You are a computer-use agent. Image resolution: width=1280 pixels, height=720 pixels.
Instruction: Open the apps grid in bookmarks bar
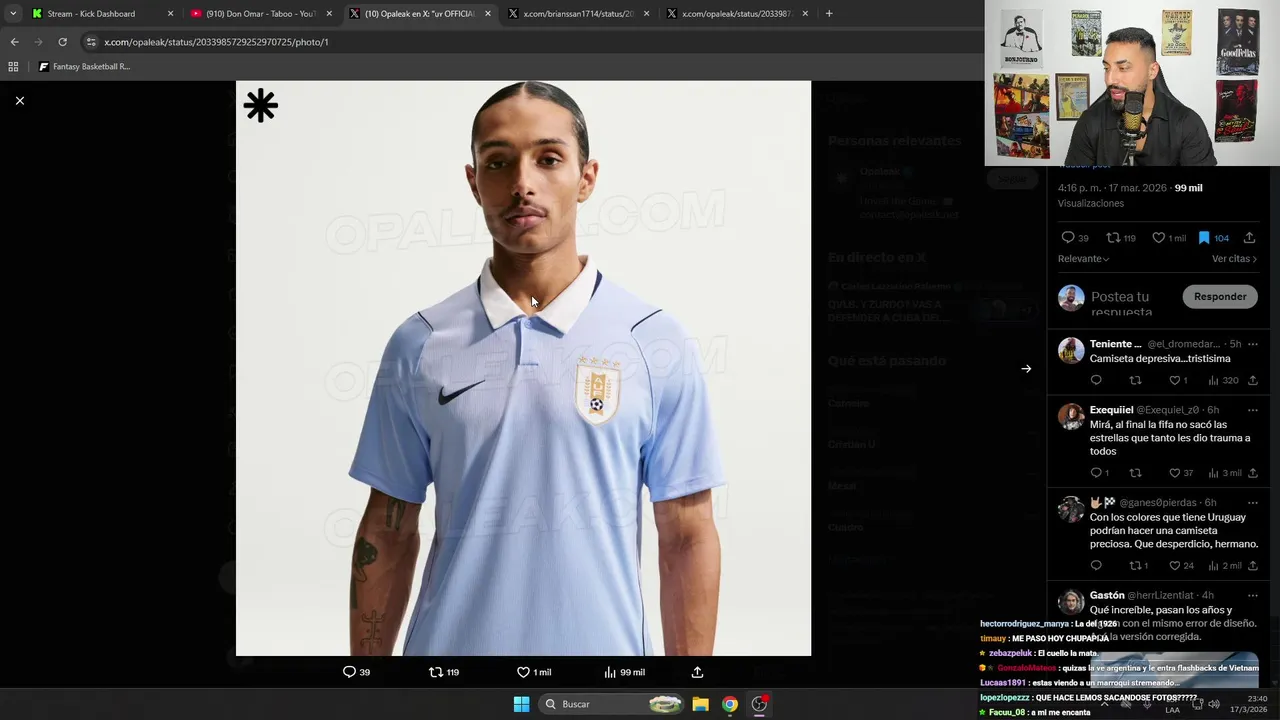click(x=13, y=67)
